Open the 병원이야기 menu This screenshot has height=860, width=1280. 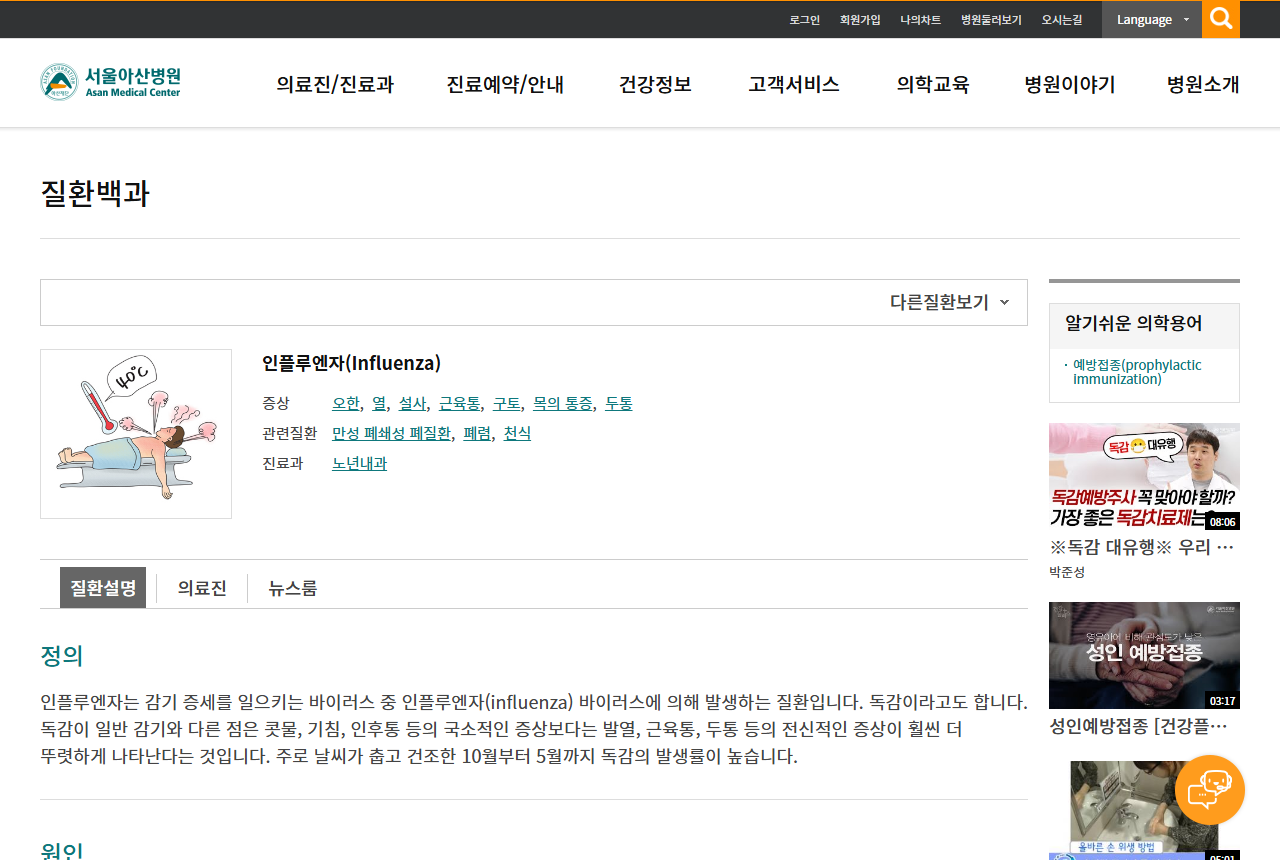pos(1070,84)
